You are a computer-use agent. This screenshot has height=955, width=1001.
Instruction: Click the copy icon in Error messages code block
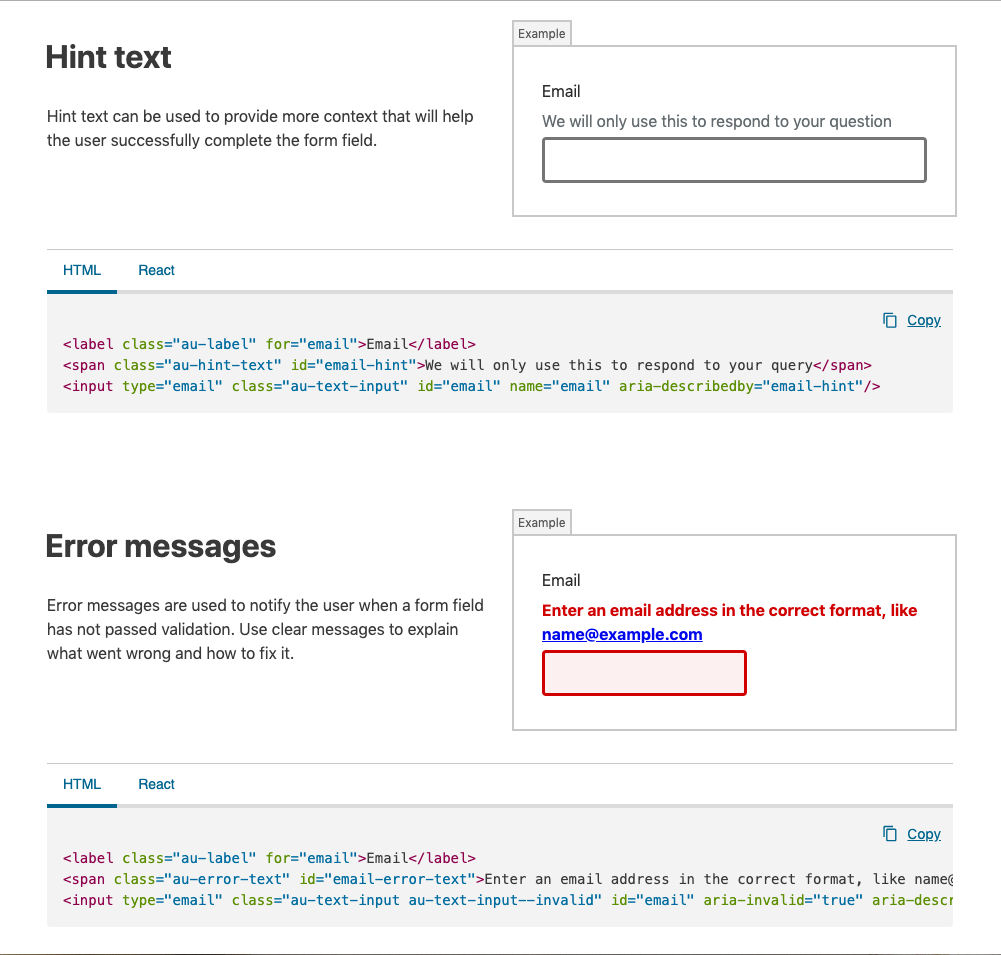pos(890,834)
